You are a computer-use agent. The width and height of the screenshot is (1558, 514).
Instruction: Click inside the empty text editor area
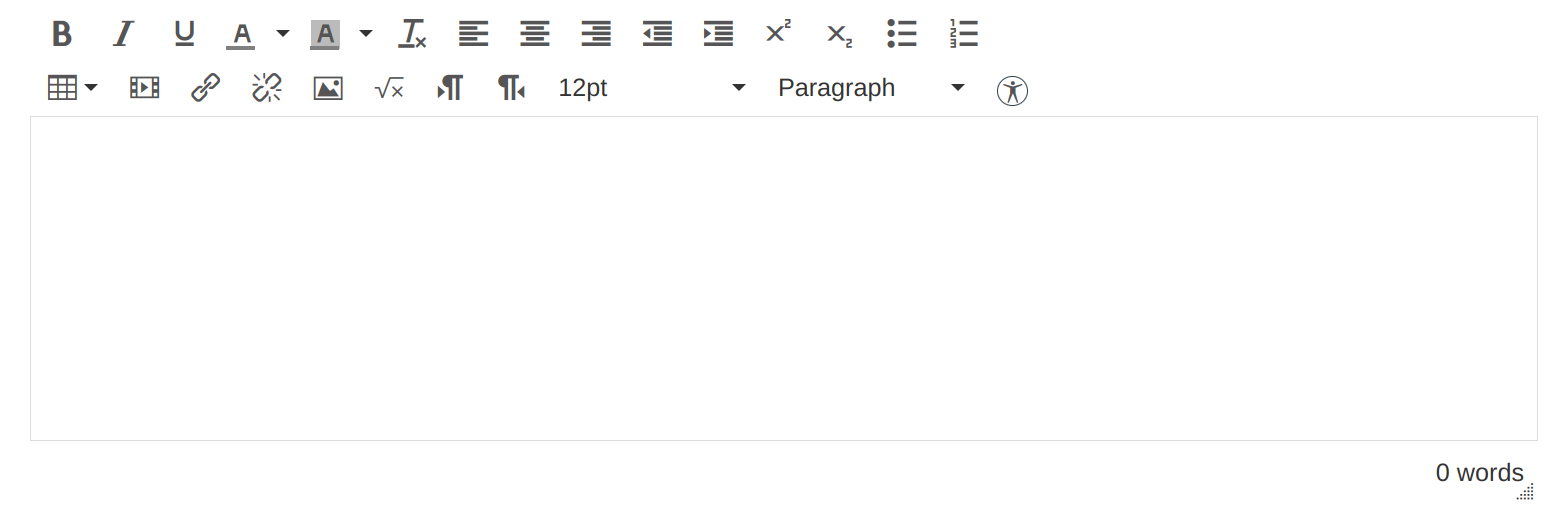coord(783,278)
